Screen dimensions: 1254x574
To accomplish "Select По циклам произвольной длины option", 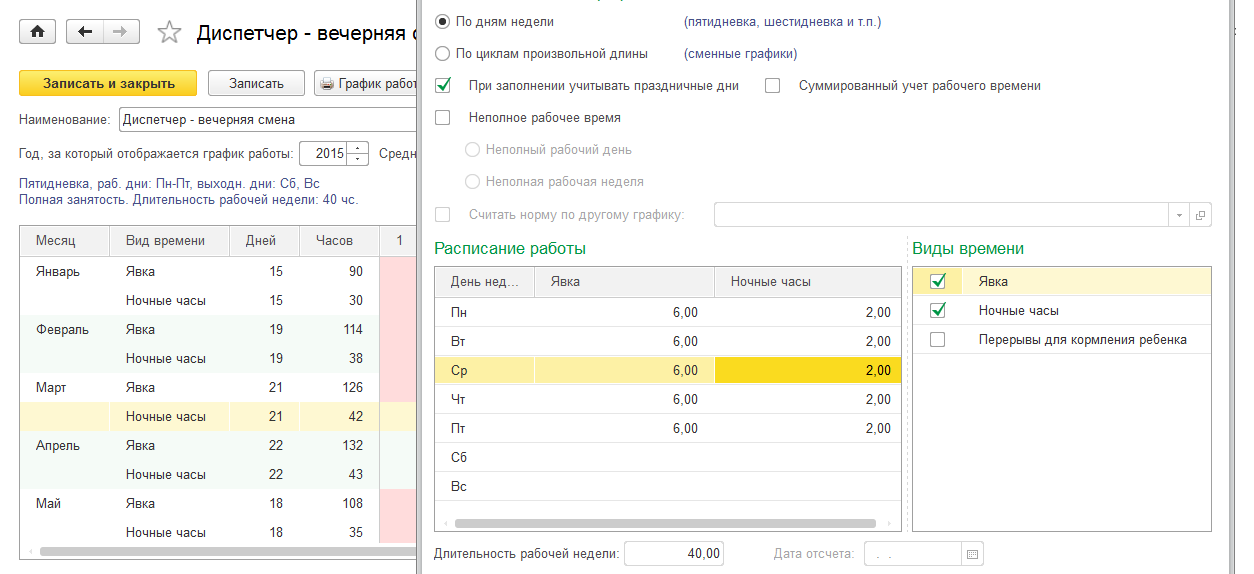I will coord(442,54).
